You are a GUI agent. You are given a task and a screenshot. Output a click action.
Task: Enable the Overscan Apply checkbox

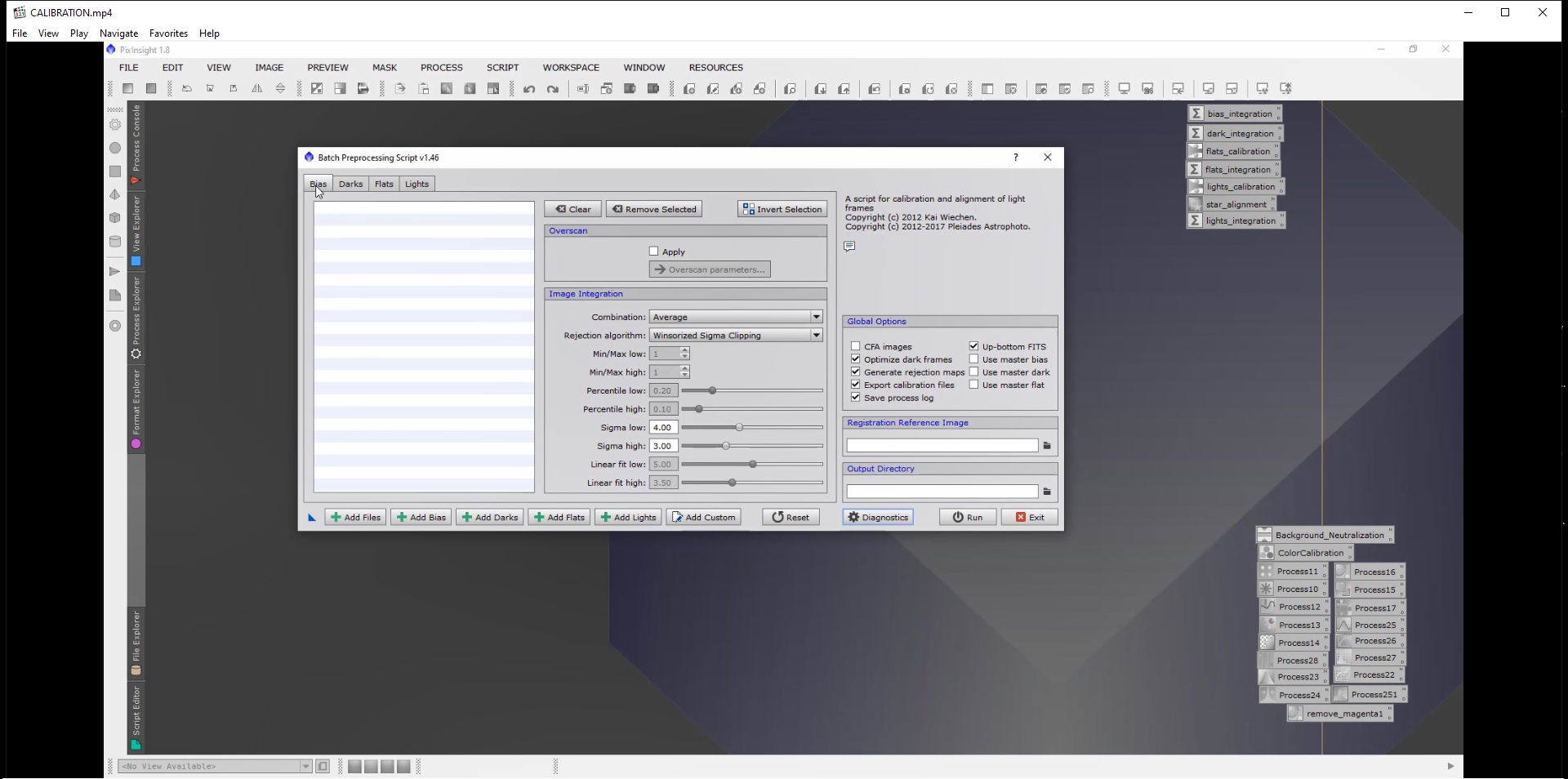[x=653, y=252]
